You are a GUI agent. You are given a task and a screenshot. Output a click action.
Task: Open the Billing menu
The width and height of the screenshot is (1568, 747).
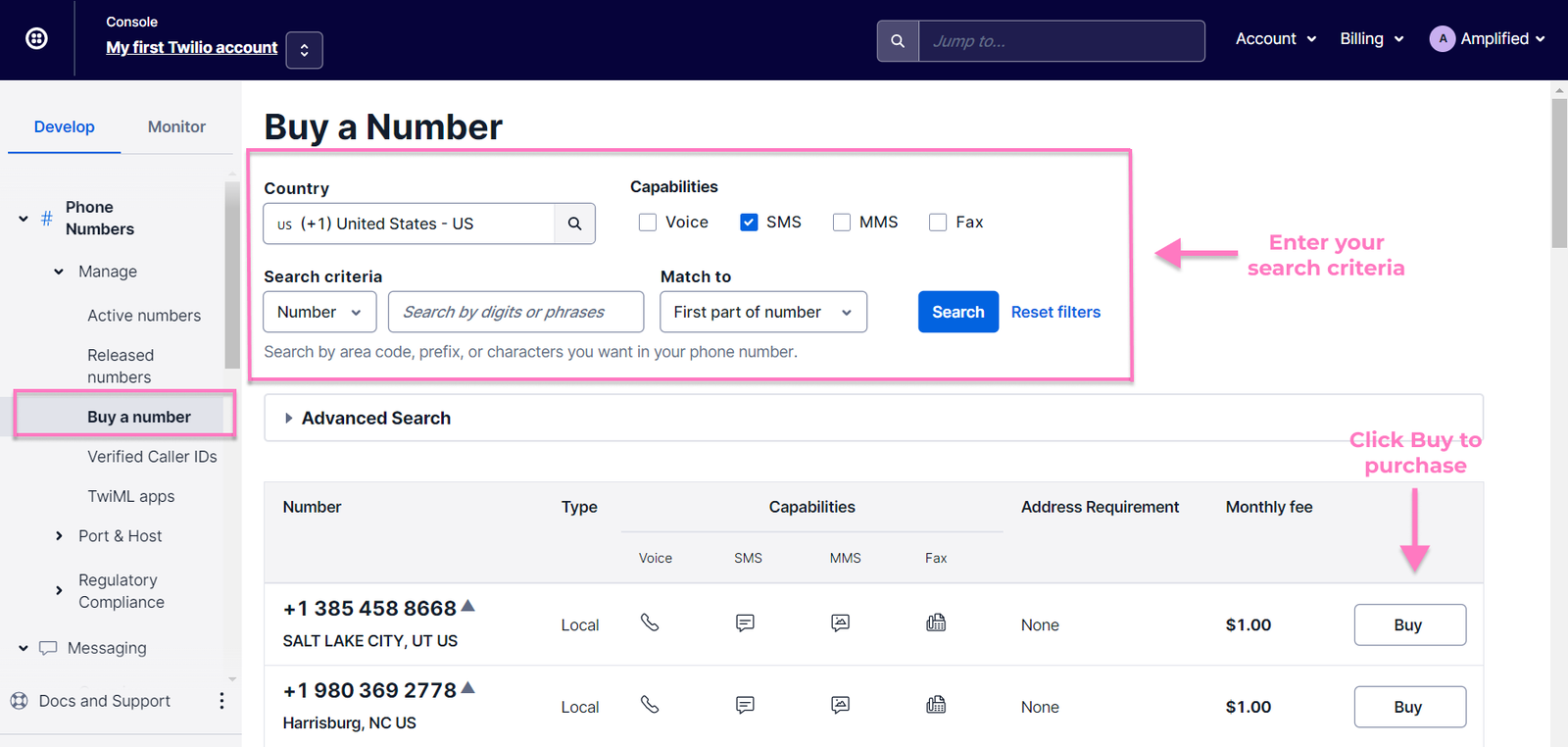coord(1371,39)
